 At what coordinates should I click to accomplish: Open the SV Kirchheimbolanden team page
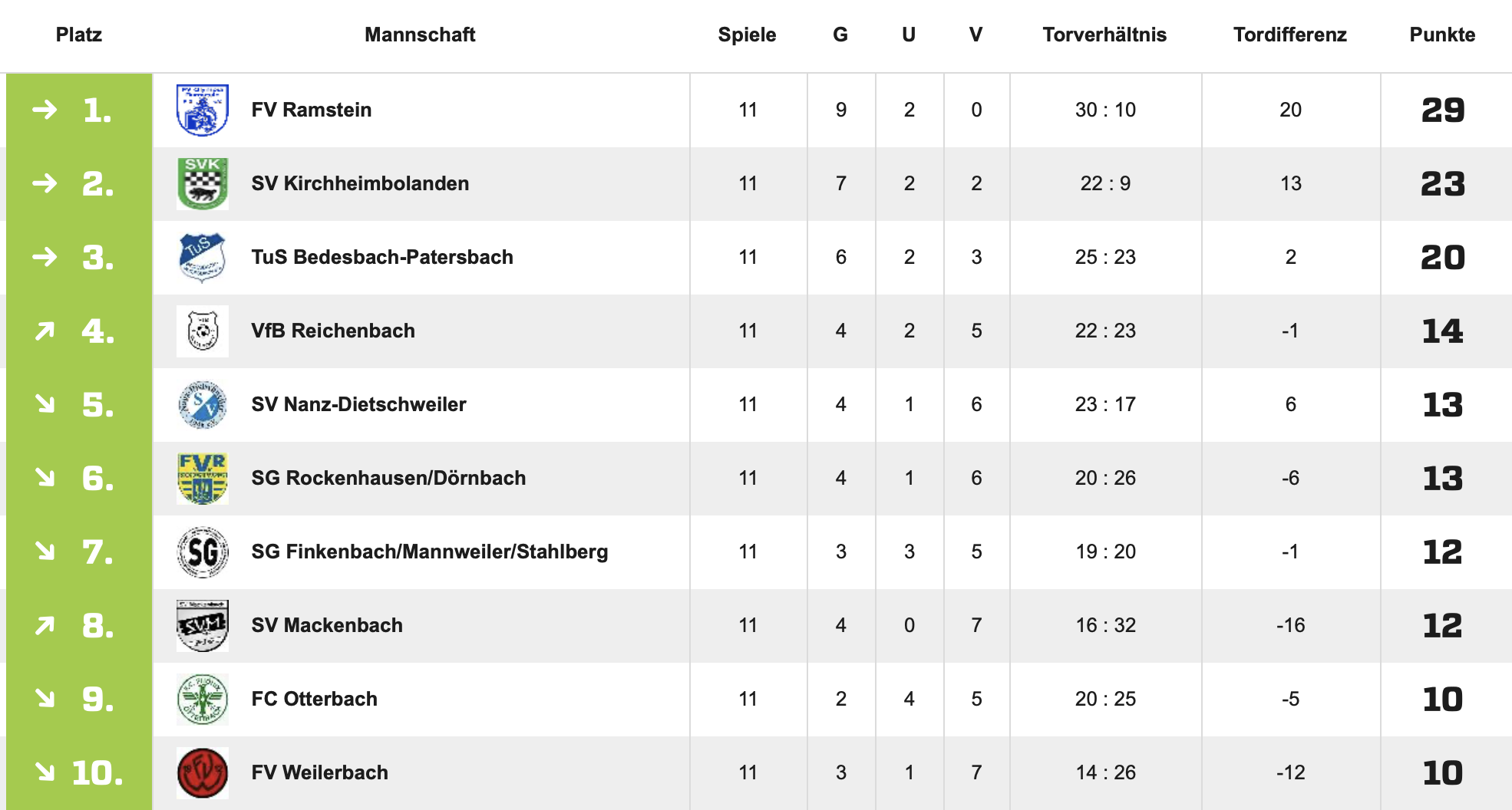pyautogui.click(x=360, y=183)
